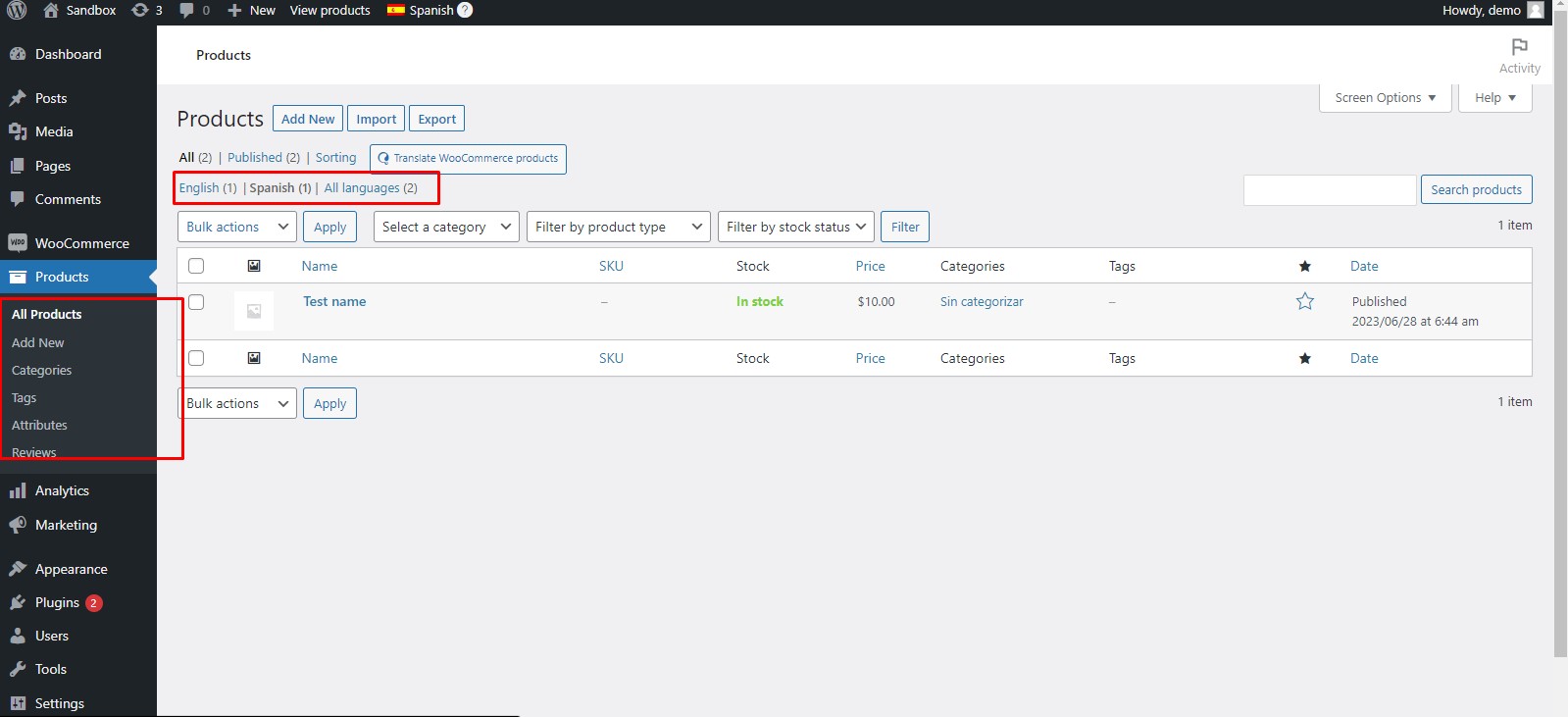
Task: Click the top Apply button
Action: (330, 227)
